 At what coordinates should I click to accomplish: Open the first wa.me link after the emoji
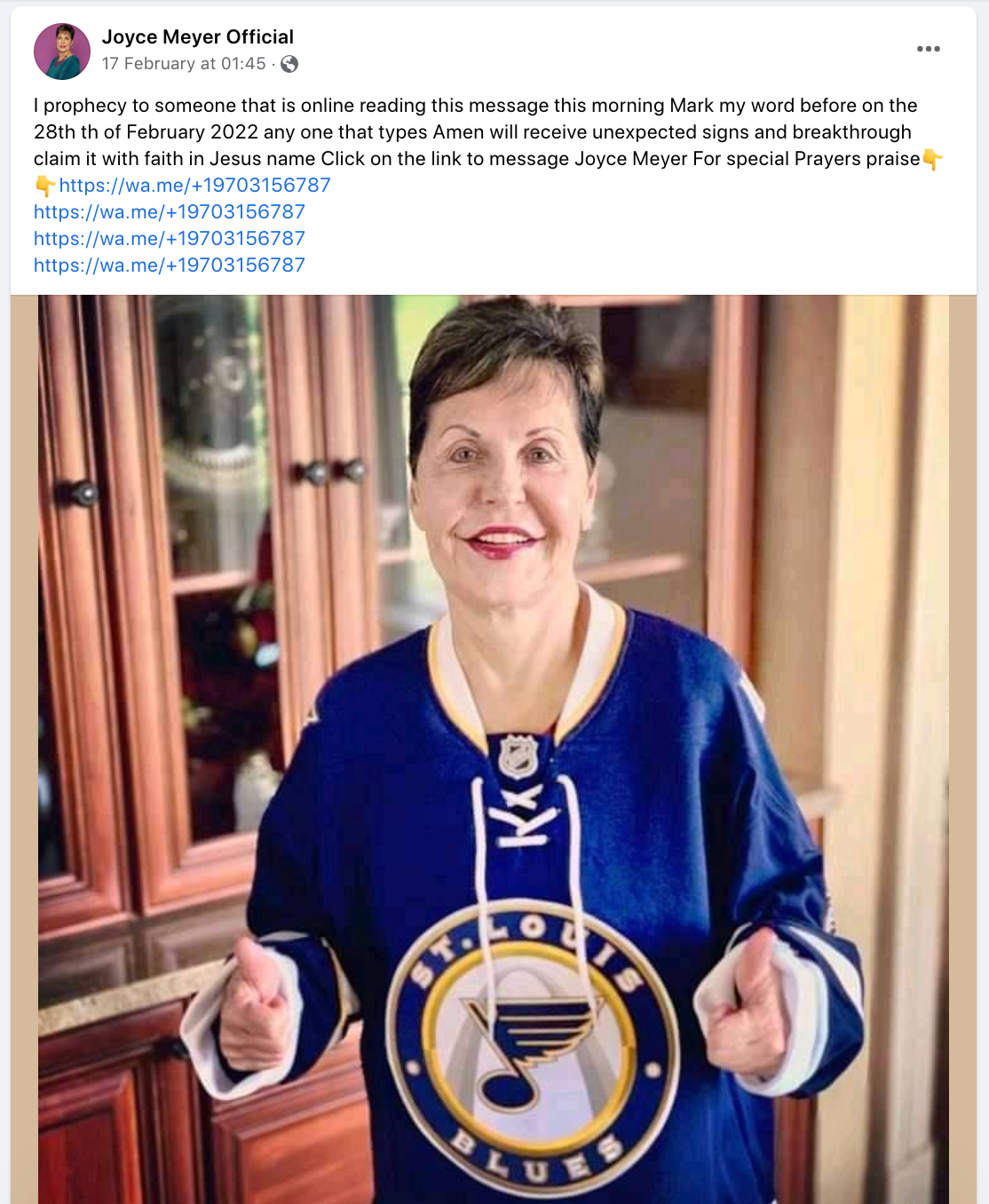pos(195,185)
